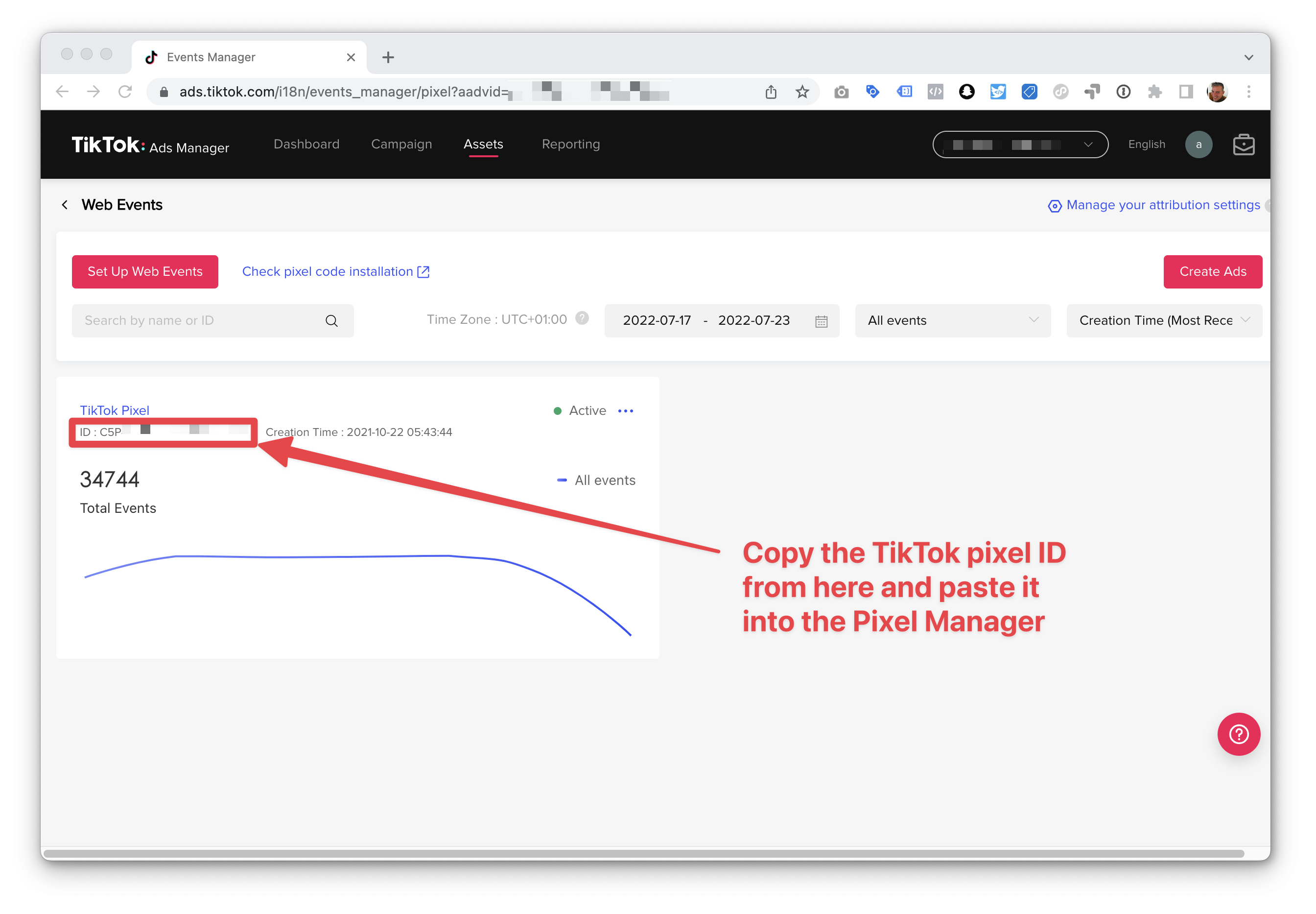Open the floating help button
1316x914 pixels.
point(1238,734)
